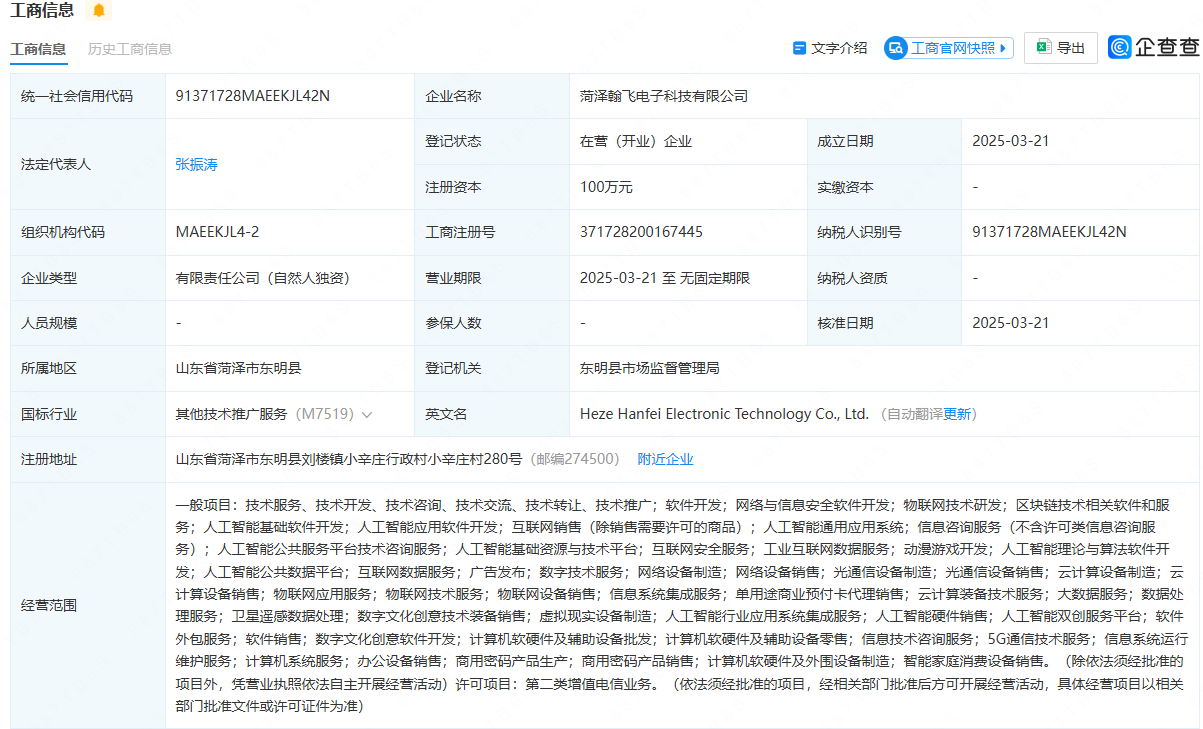Click the 其他技术推广服务 industry text
The width and height of the screenshot is (1203, 729).
point(231,414)
